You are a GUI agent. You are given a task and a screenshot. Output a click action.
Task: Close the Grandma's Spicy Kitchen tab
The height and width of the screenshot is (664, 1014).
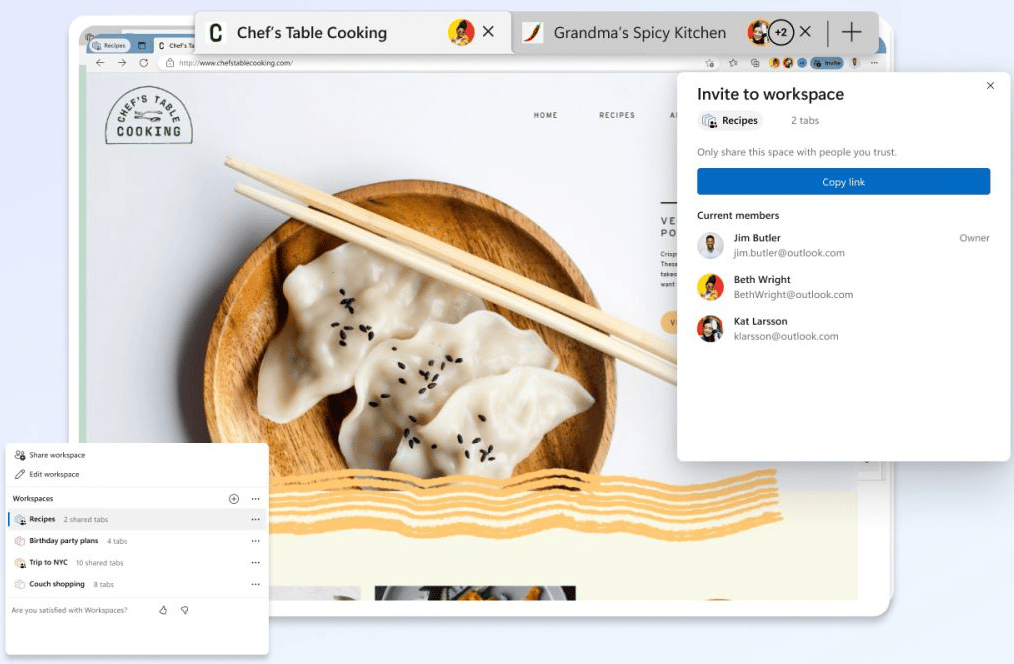(805, 31)
